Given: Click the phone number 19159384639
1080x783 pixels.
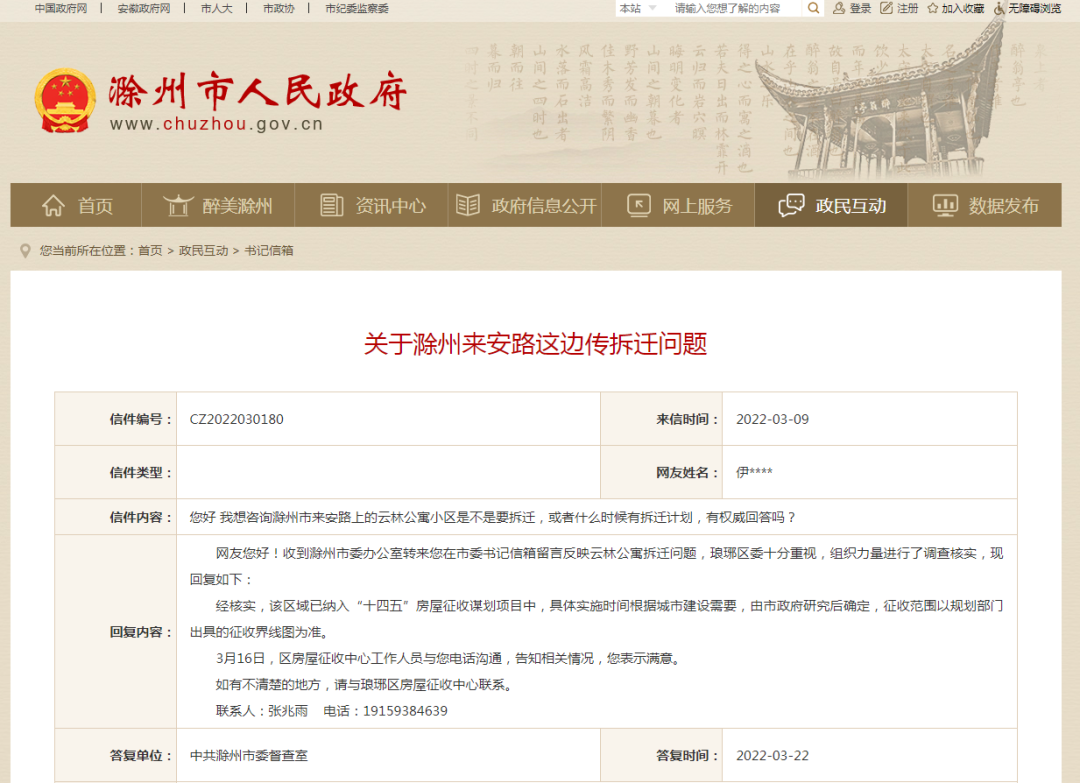Looking at the screenshot, I should [405, 711].
